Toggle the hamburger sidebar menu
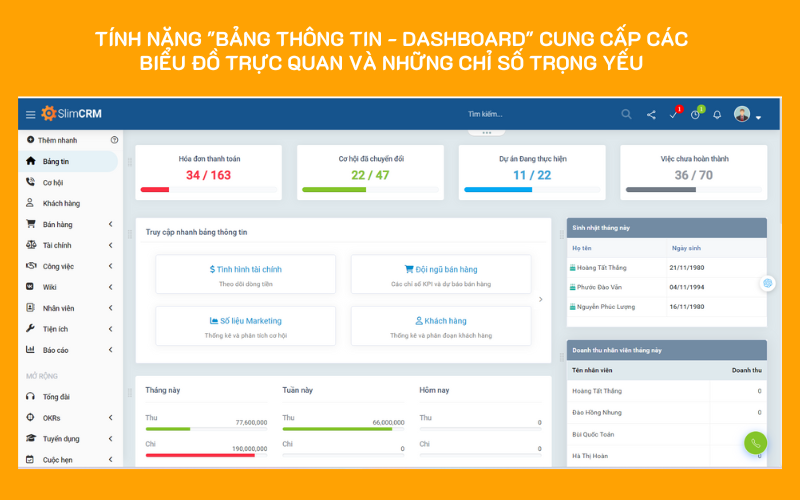800x500 pixels. coord(30,114)
